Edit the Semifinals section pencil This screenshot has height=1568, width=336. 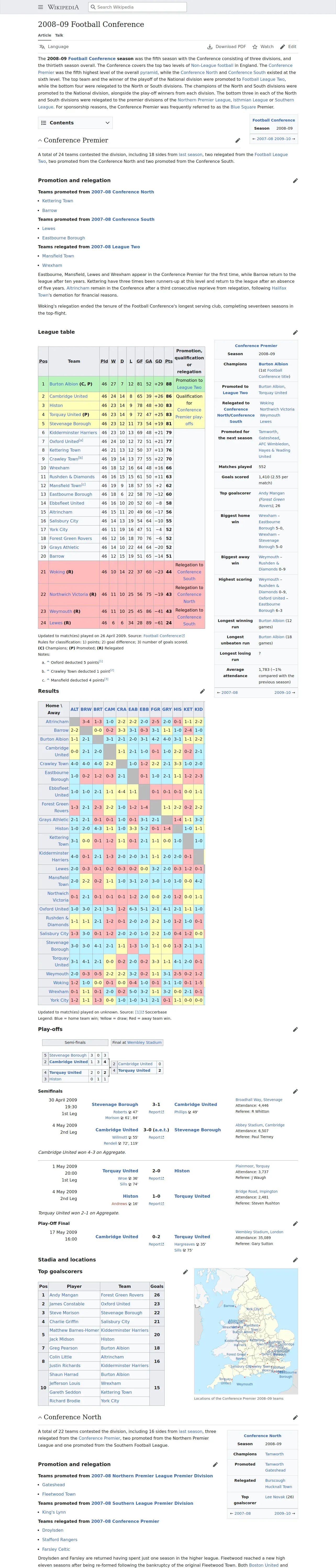[x=295, y=1091]
